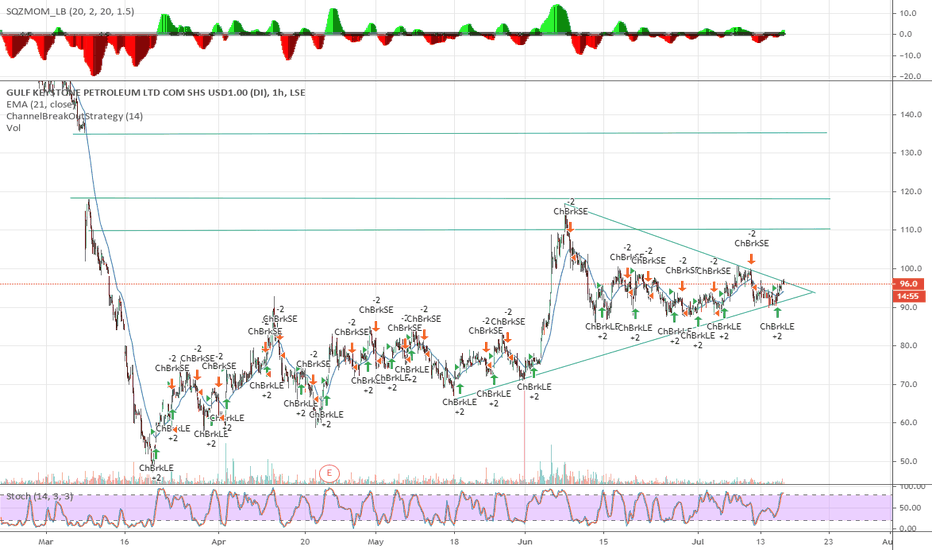Click the Jul label on the time axis
932x550 pixels.
(x=698, y=542)
